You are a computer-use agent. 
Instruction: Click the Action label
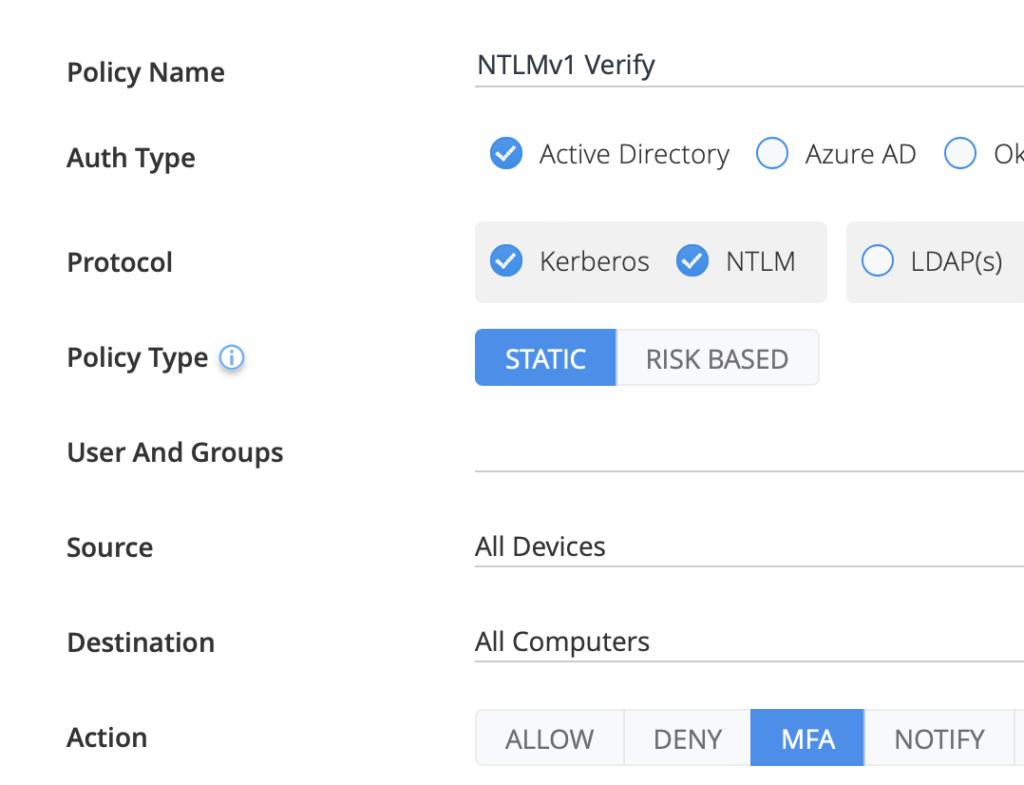107,738
